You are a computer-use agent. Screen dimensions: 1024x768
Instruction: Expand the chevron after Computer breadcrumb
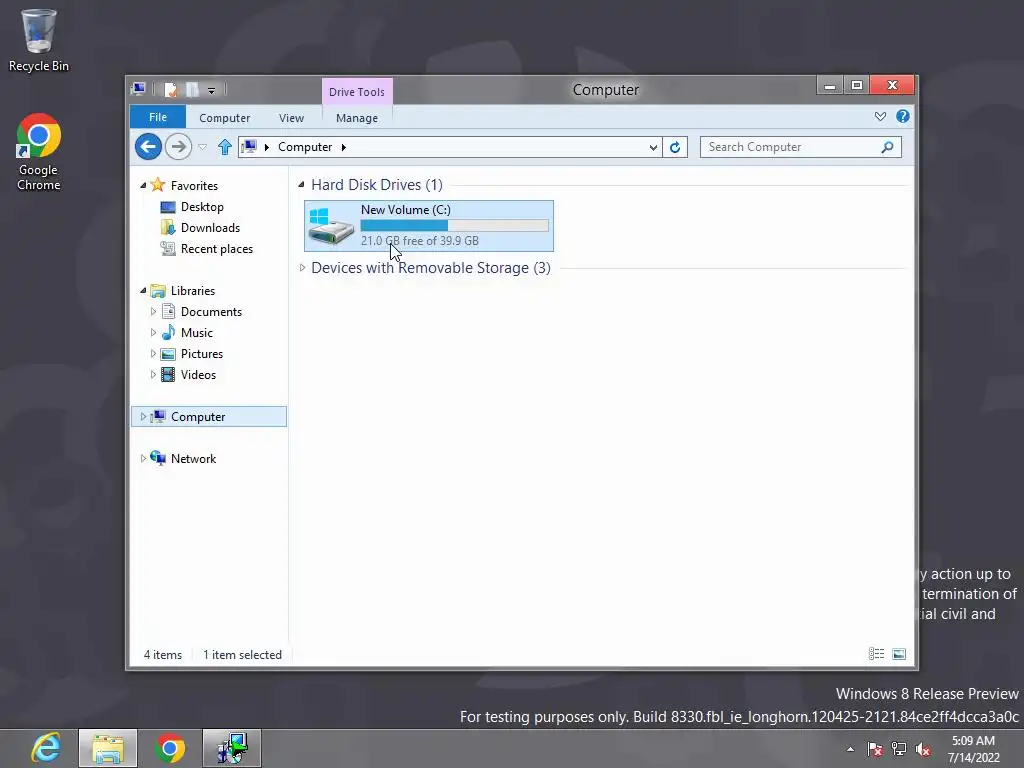pos(344,147)
